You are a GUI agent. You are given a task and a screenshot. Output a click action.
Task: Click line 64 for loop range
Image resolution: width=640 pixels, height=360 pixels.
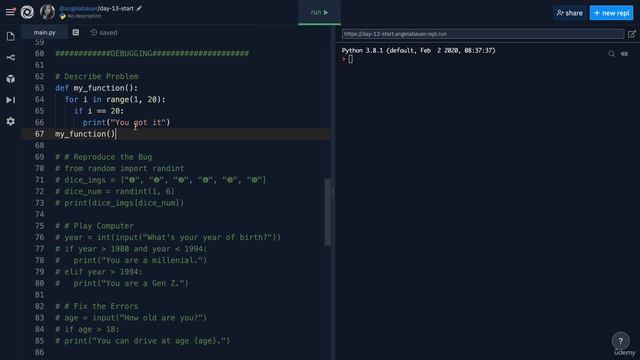(115, 100)
